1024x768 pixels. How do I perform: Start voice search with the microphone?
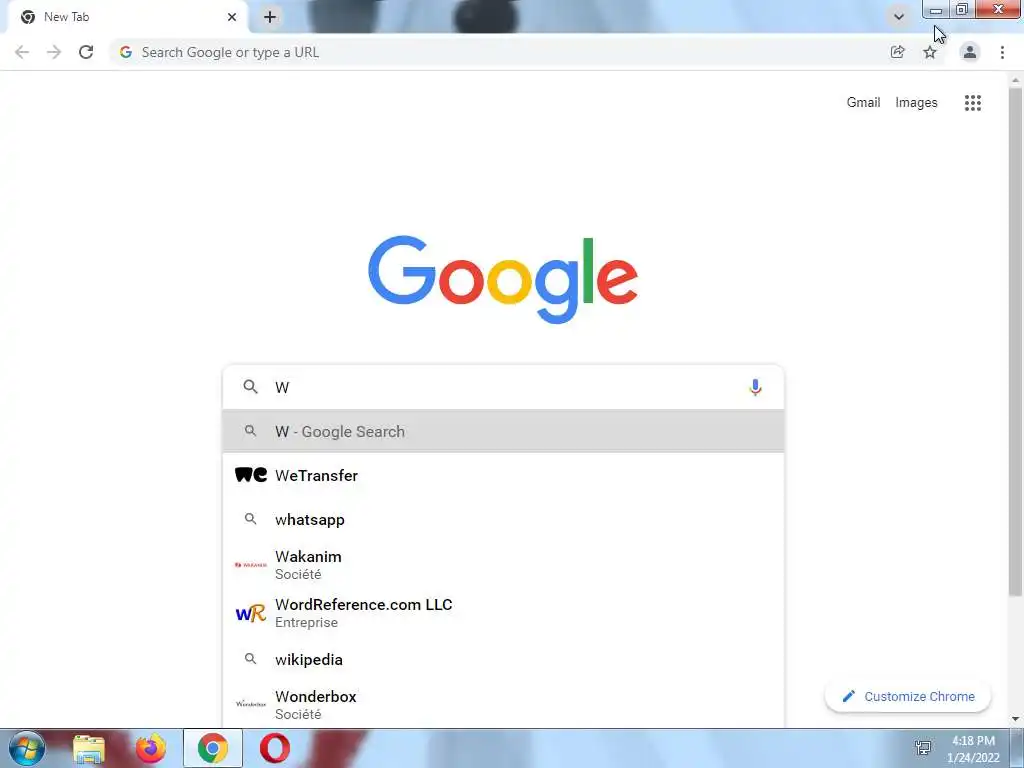coord(755,387)
